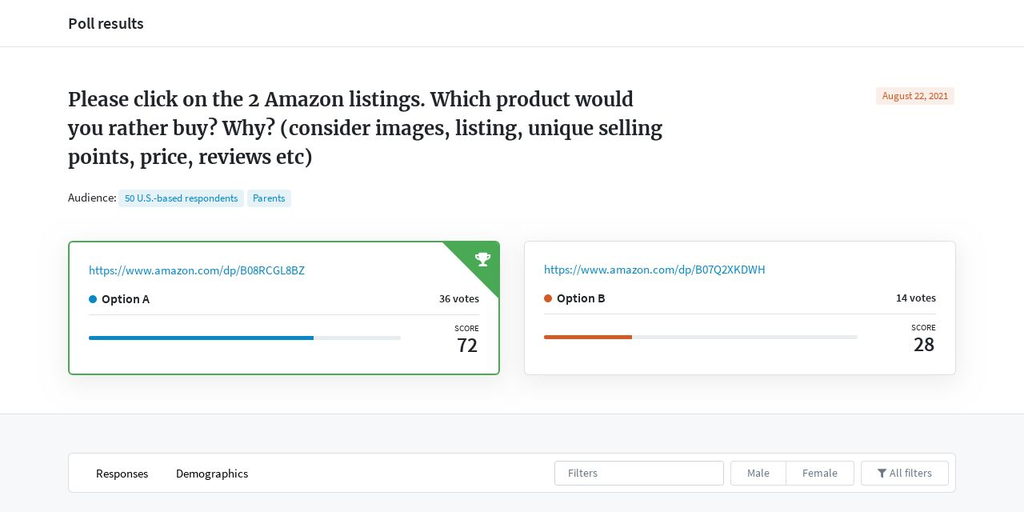
Task: Click the August 22, 2021 date badge
Action: coord(915,96)
